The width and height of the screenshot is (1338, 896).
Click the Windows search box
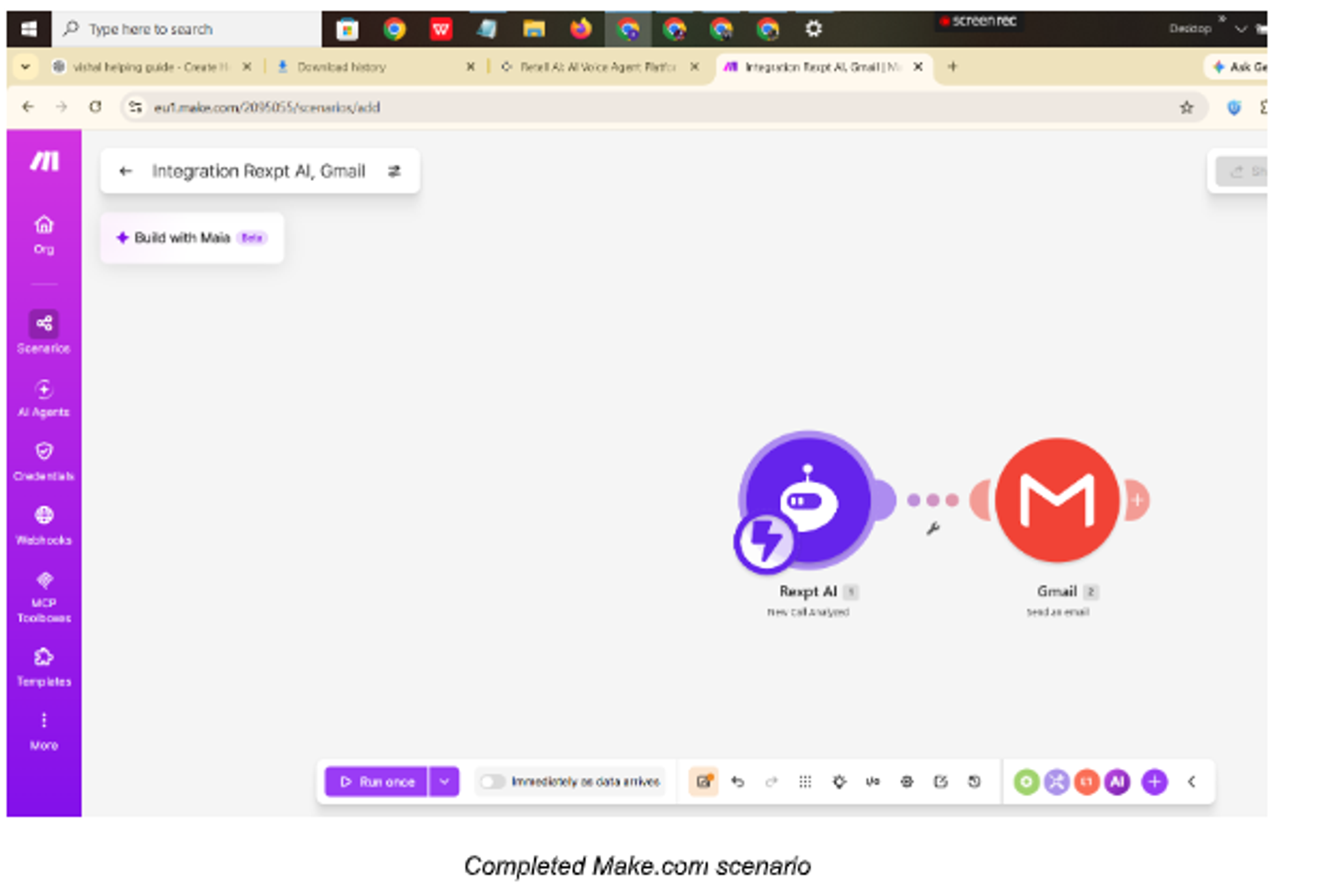[x=187, y=29]
